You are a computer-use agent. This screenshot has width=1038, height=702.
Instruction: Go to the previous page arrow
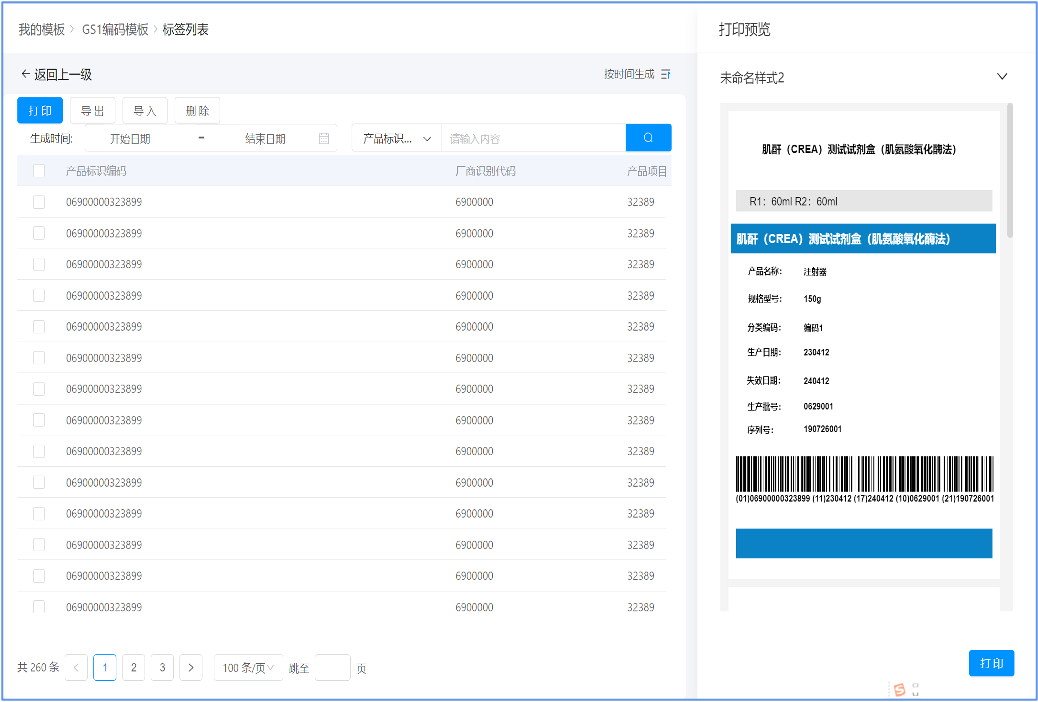click(x=77, y=667)
